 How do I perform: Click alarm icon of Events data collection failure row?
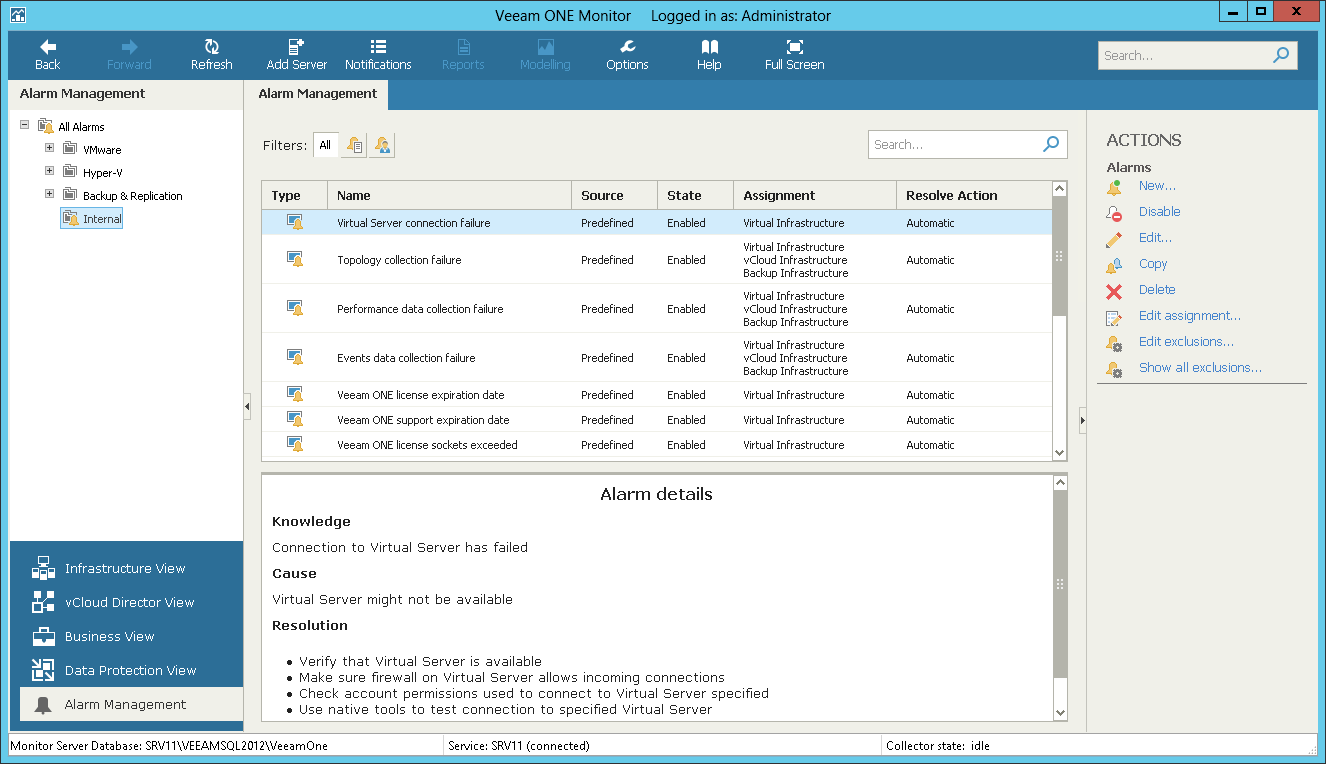[295, 358]
